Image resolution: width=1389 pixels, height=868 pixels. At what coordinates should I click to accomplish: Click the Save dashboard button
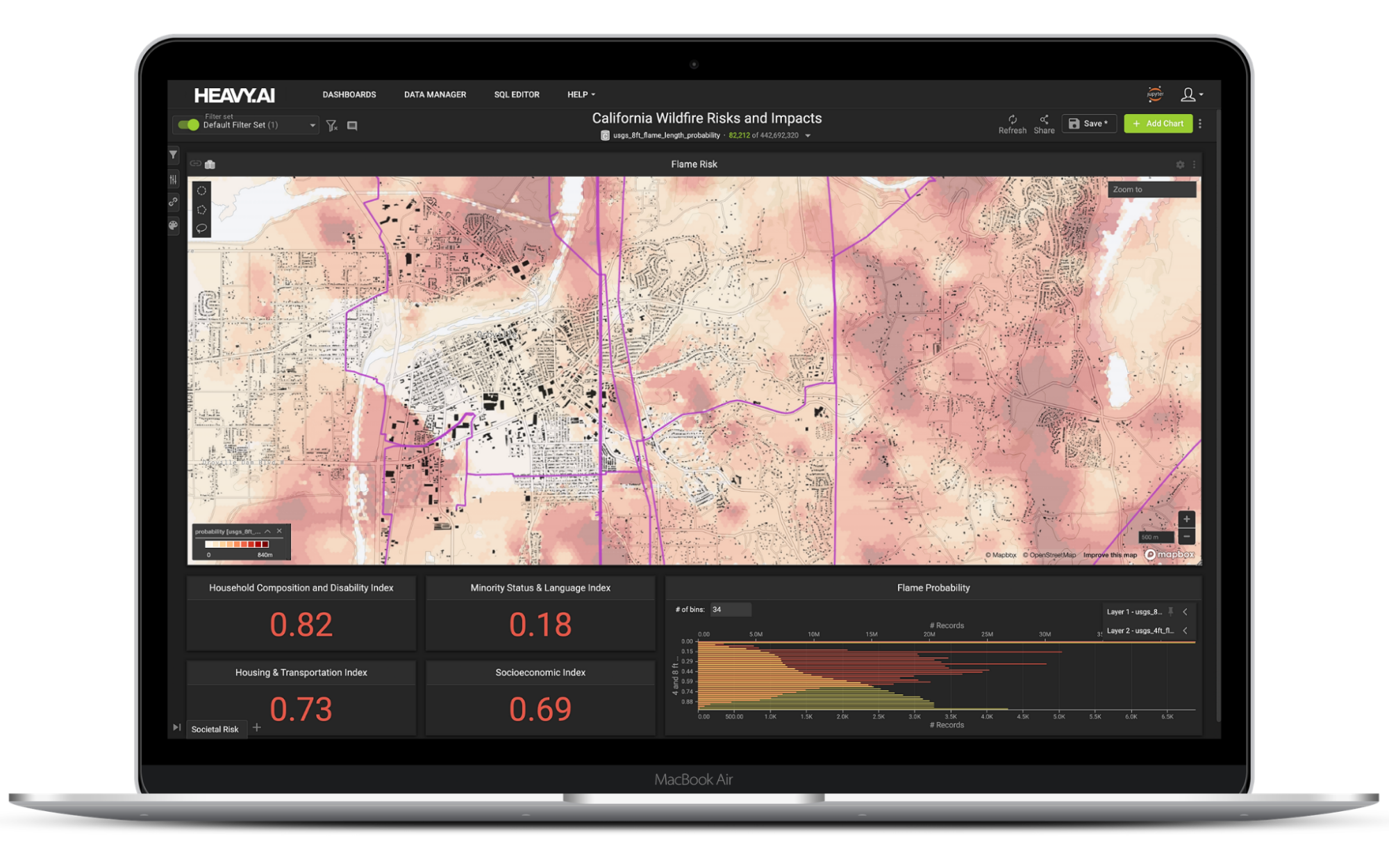tap(1088, 124)
